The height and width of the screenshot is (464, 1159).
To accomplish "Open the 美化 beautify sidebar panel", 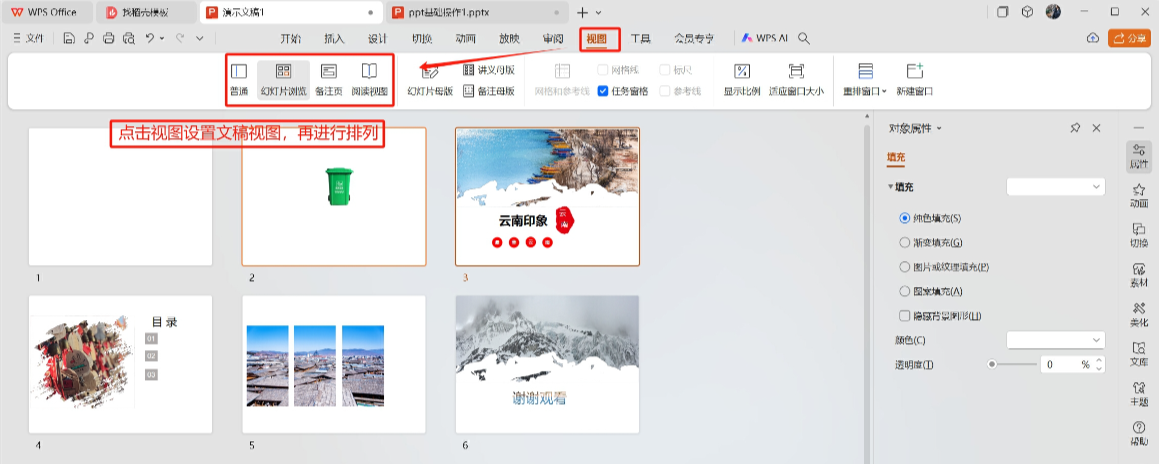I will tap(1138, 315).
